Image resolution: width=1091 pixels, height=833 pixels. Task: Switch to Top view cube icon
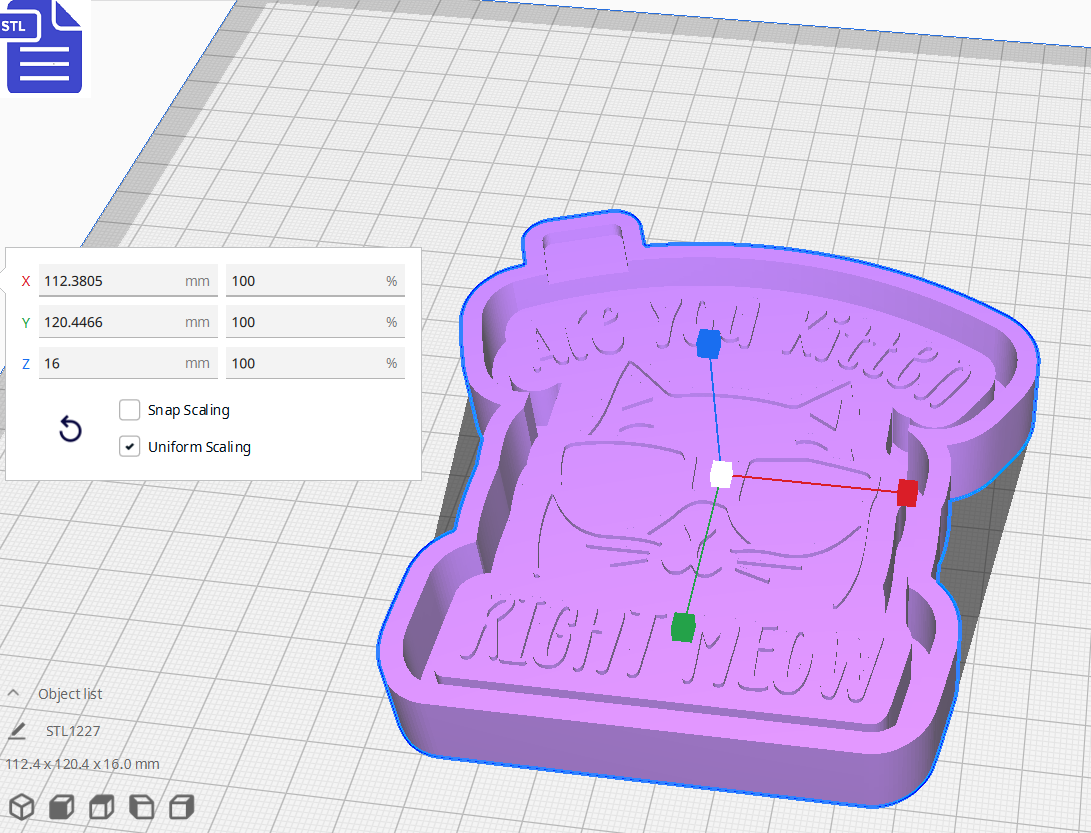pyautogui.click(x=101, y=806)
